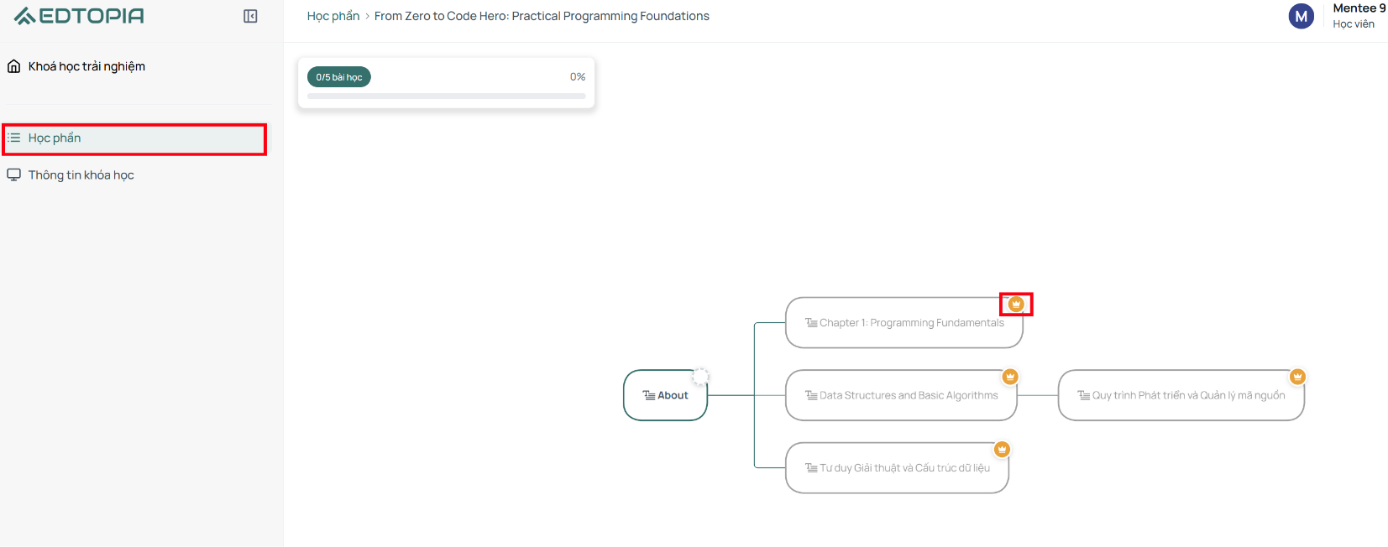This screenshot has width=1388, height=547.
Task: Click the crown badge on Chapter 1 node
Action: pos(1016,304)
